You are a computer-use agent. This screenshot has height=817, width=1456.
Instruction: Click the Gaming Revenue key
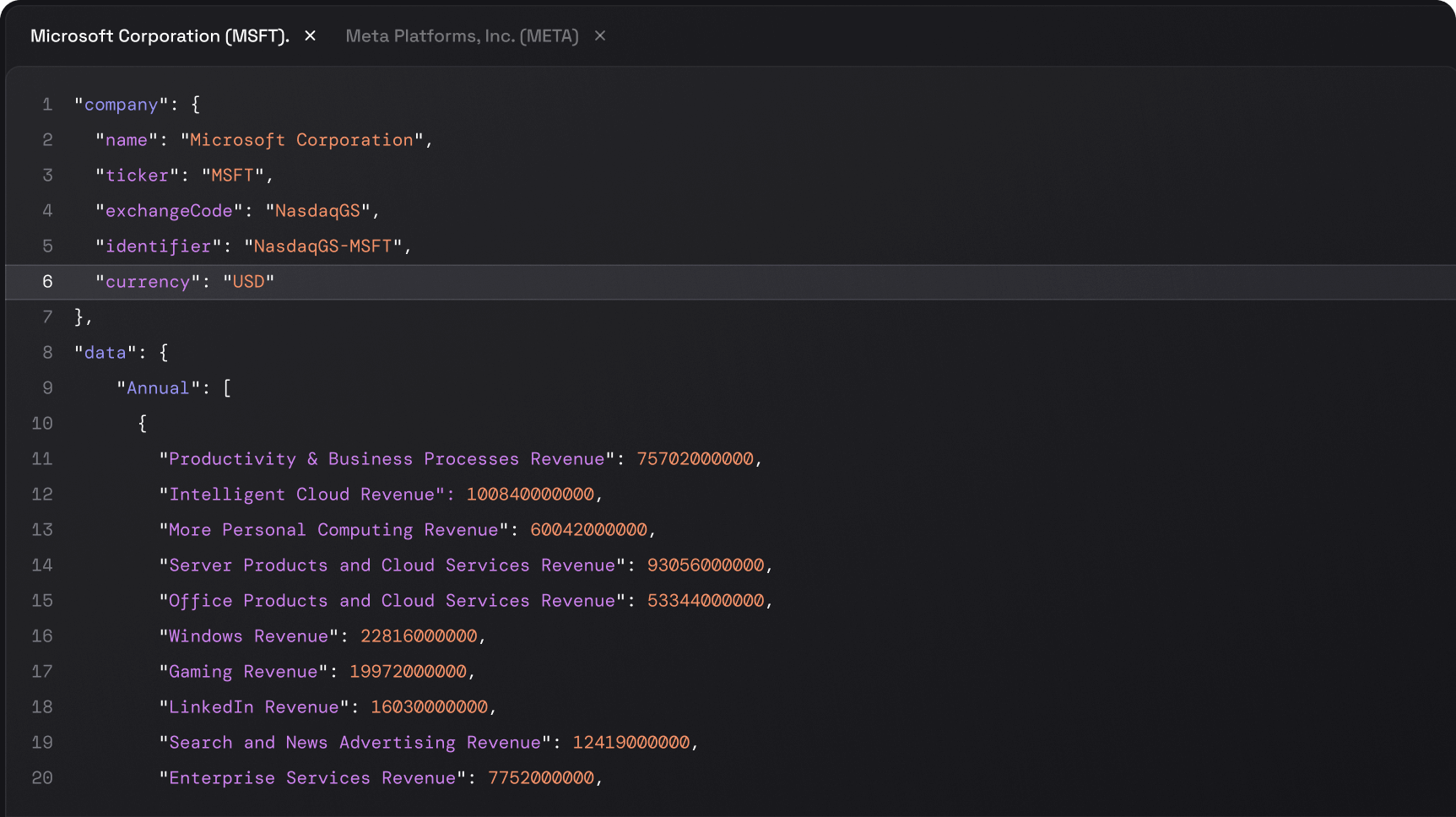click(x=243, y=672)
